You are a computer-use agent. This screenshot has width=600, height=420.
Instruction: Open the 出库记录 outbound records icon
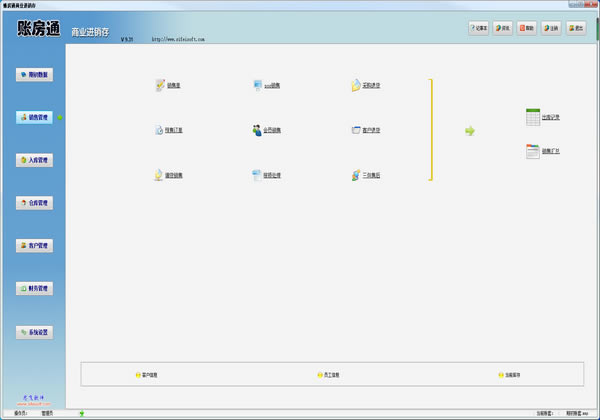pyautogui.click(x=533, y=117)
